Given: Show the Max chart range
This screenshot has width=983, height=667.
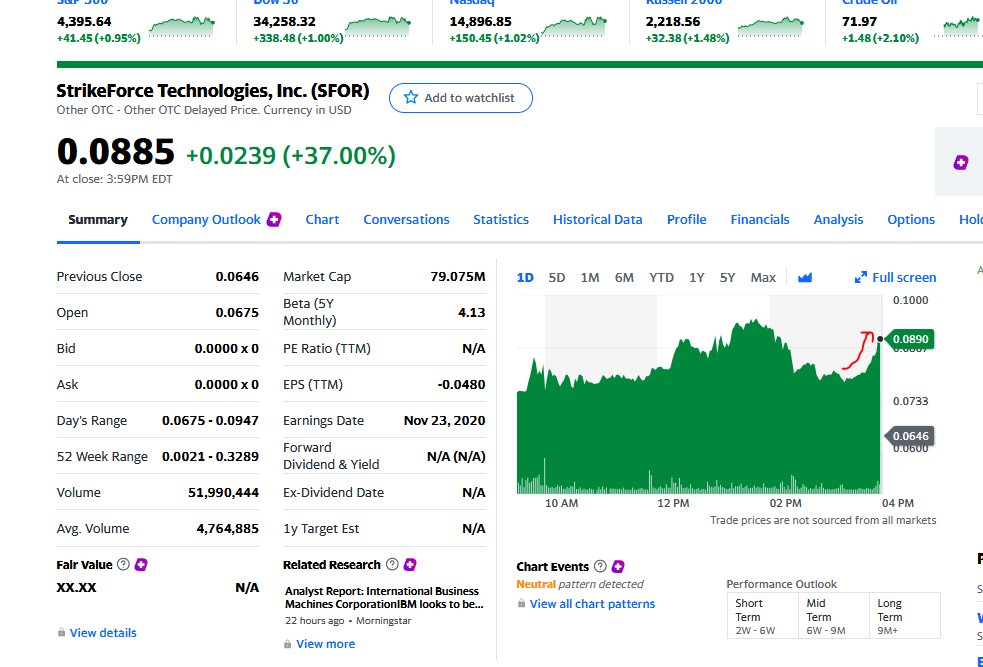Looking at the screenshot, I should (x=763, y=277).
